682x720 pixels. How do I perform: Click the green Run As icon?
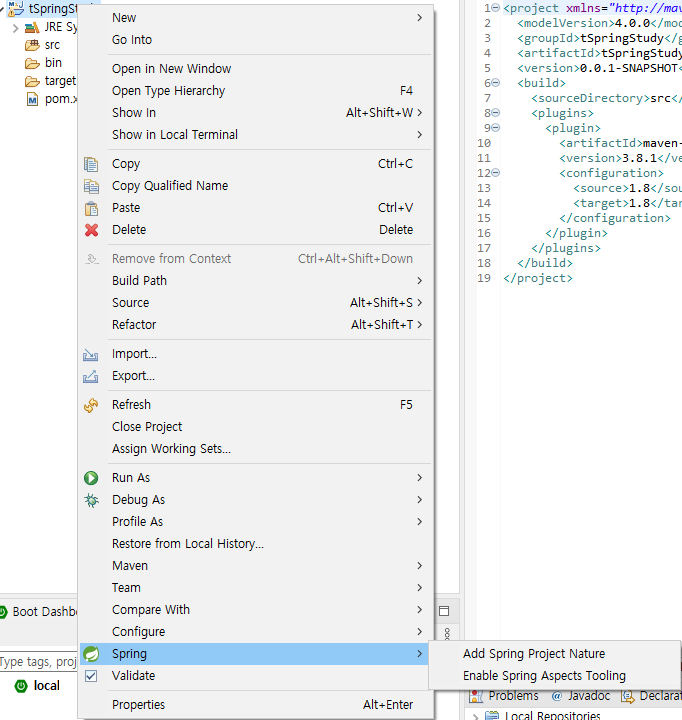coord(91,478)
